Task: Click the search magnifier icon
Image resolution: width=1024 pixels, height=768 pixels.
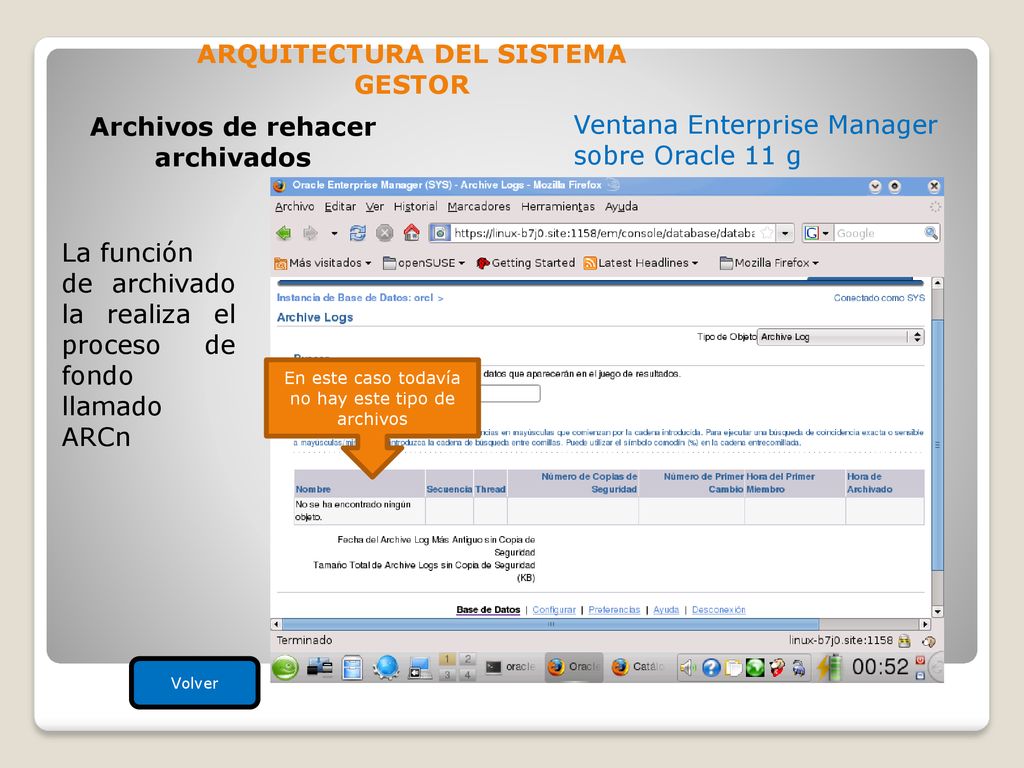Action: 931,232
